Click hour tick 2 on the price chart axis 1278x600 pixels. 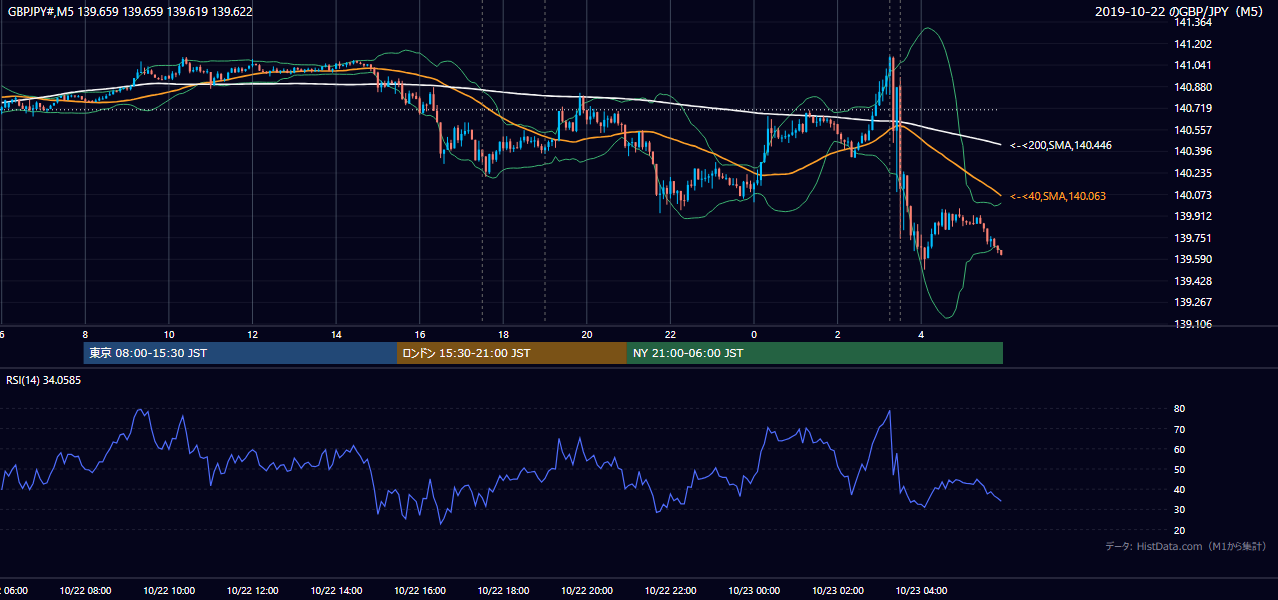[838, 335]
